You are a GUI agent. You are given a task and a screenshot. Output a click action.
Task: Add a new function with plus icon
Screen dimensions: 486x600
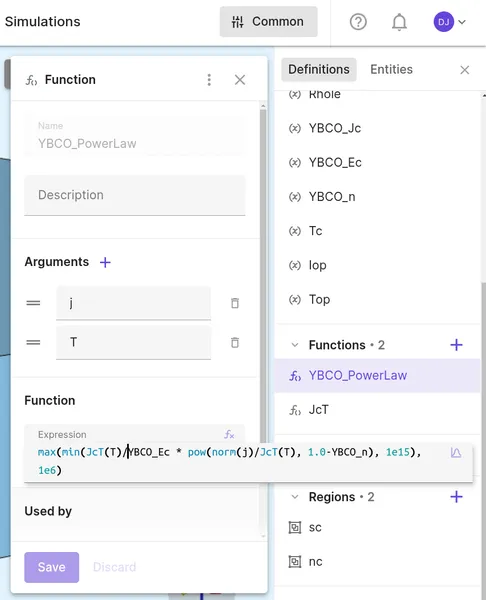[456, 345]
